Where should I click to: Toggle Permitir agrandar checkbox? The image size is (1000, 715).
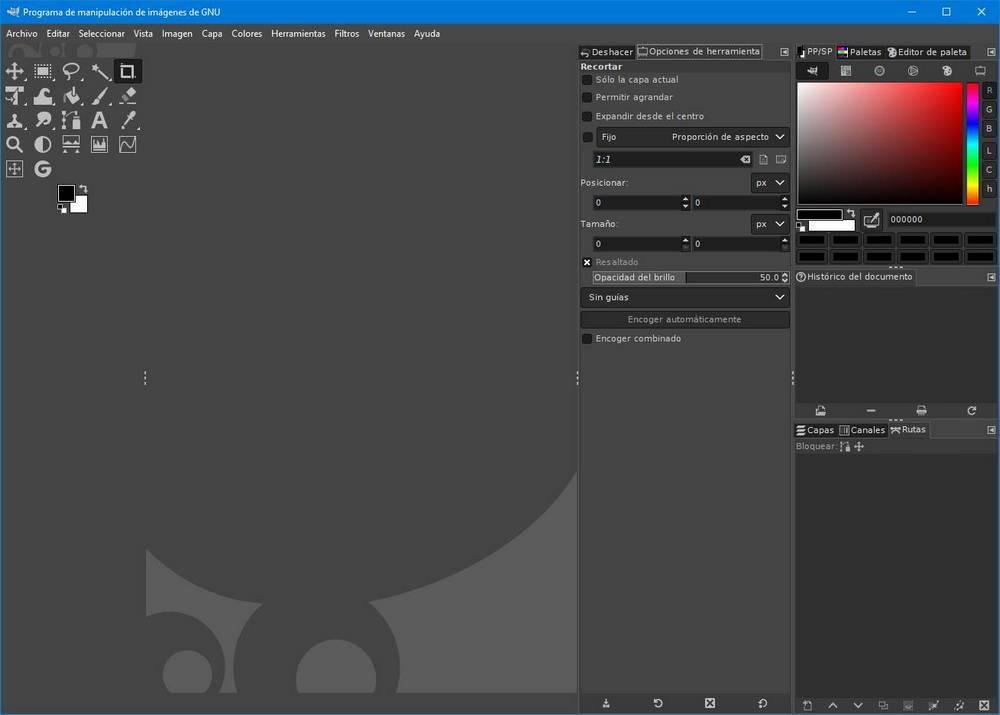(587, 98)
